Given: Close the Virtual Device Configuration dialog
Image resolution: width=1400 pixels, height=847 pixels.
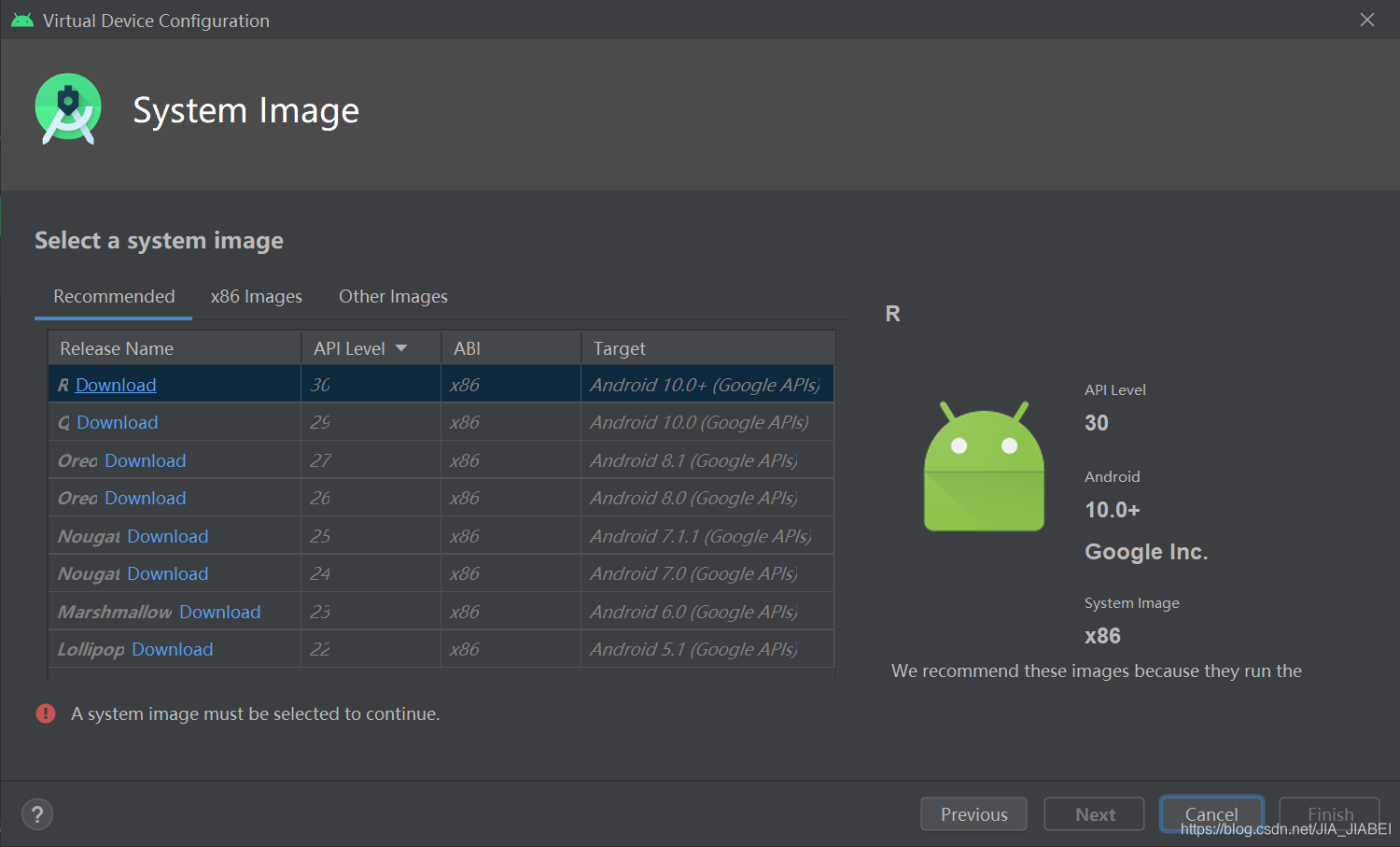Looking at the screenshot, I should [1367, 20].
